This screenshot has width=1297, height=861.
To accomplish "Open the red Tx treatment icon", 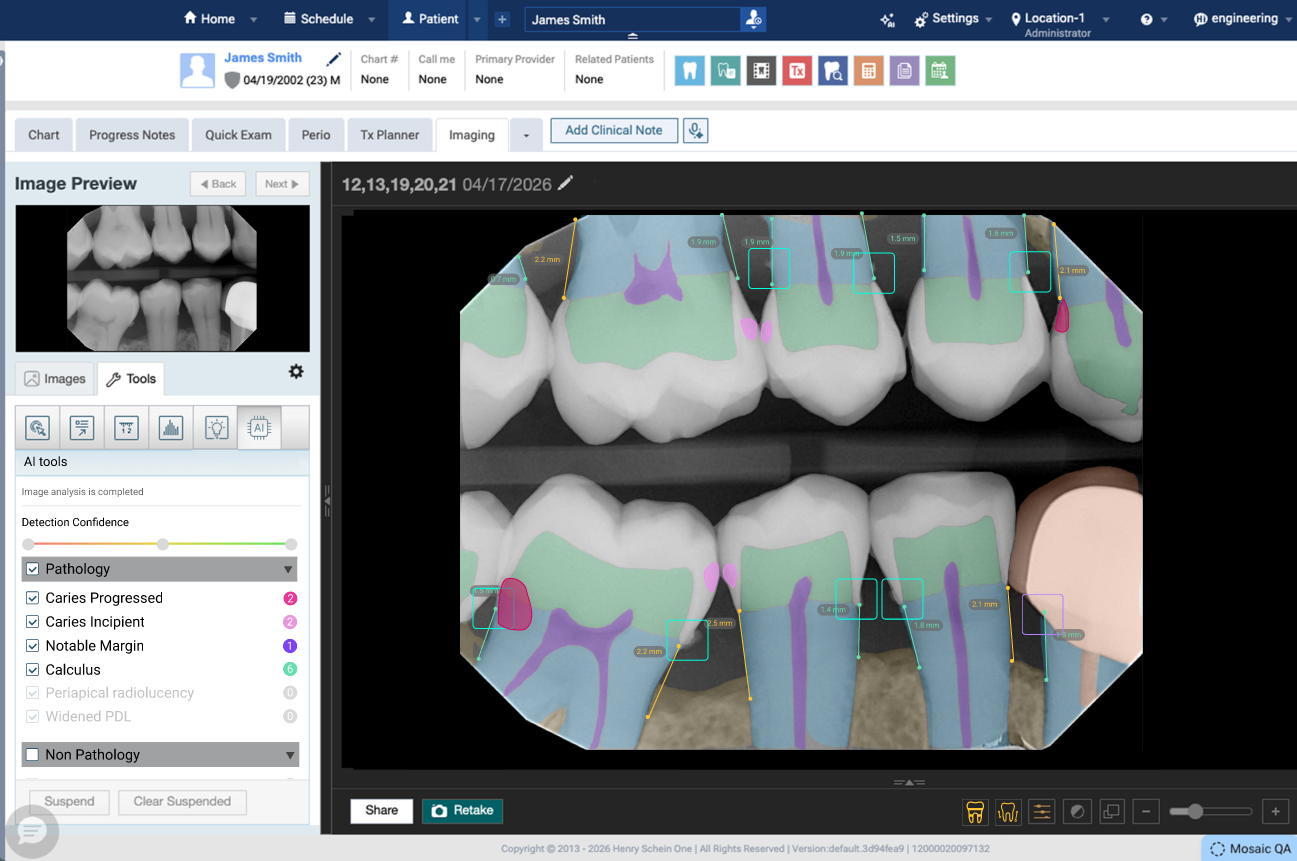I will pyautogui.click(x=797, y=71).
